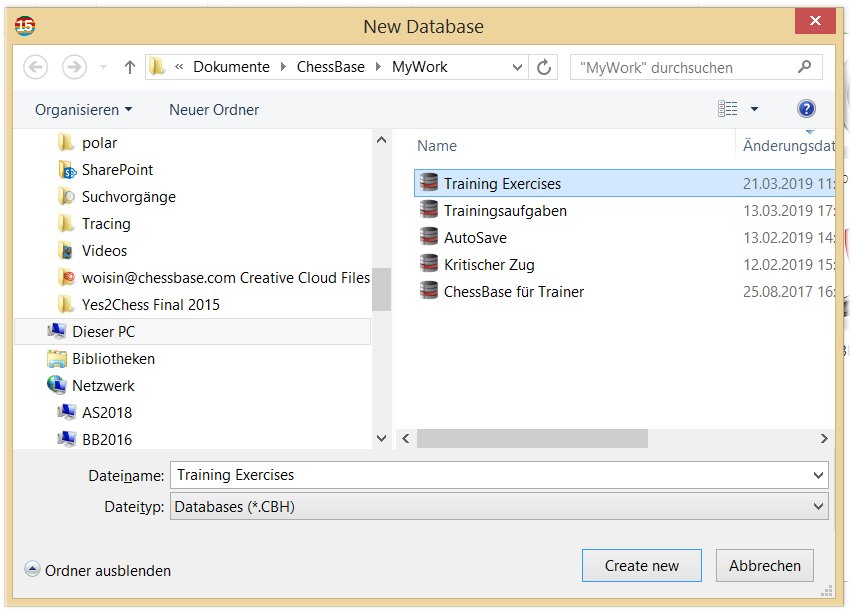
Task: Collapse folders with Ordner ausblenden
Action: (98, 570)
